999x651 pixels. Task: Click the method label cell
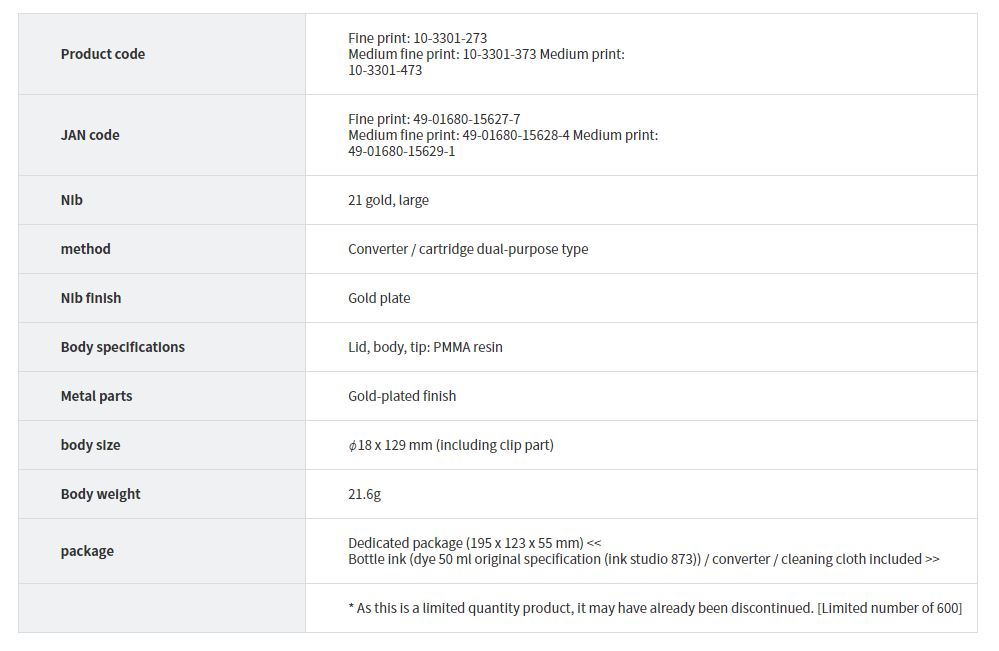coord(85,249)
